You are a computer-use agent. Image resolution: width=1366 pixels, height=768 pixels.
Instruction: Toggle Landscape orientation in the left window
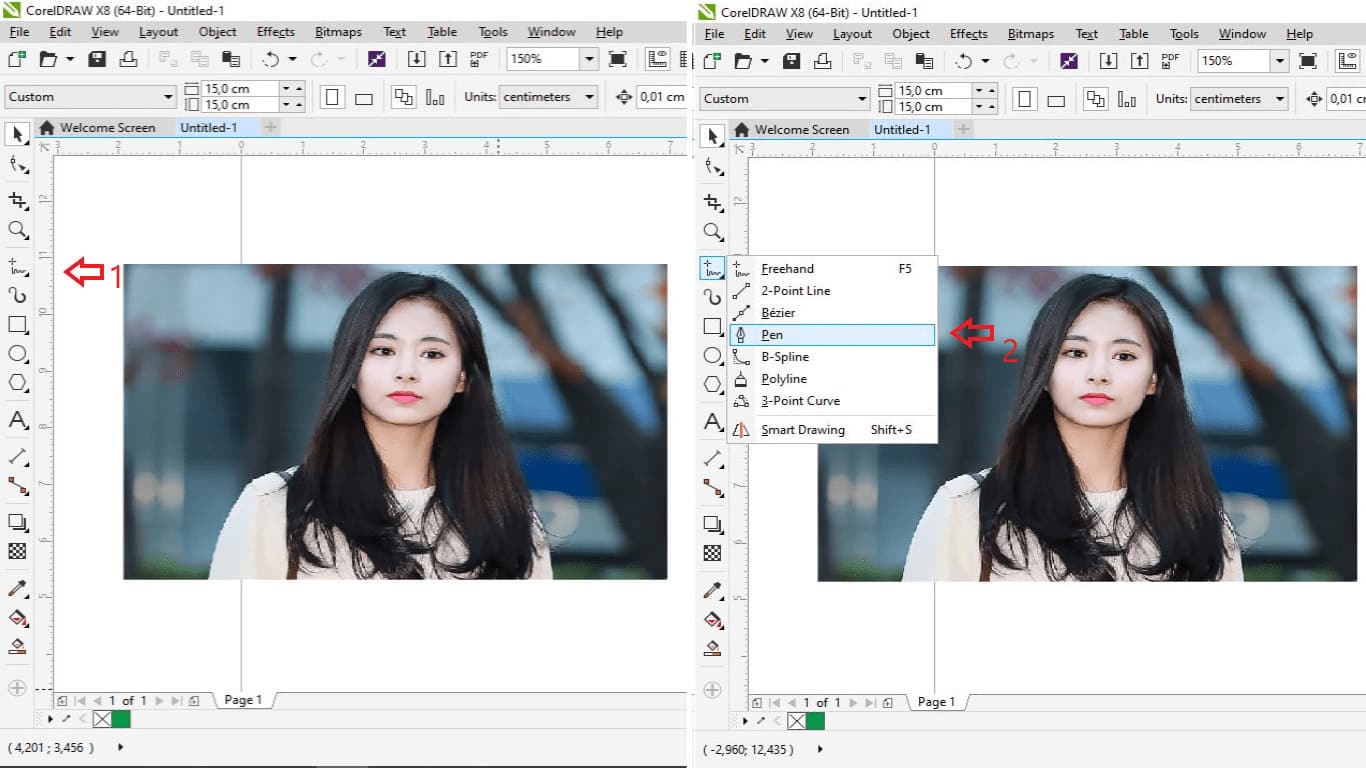pyautogui.click(x=364, y=98)
